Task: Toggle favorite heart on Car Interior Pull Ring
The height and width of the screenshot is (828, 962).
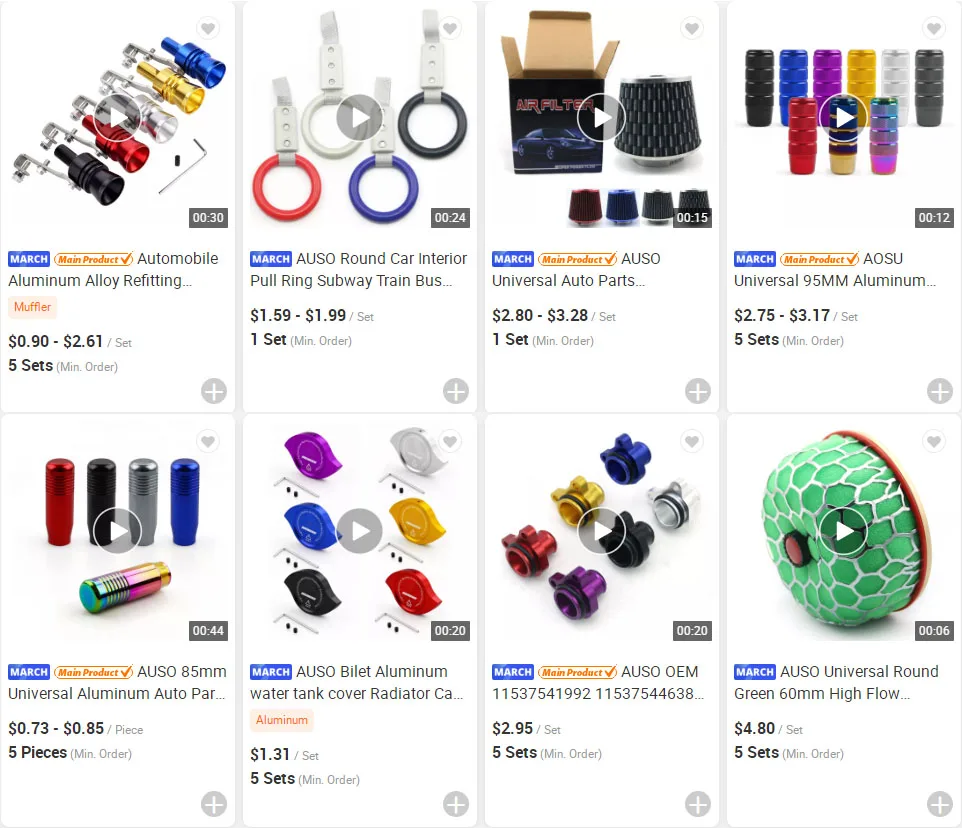Action: [x=450, y=28]
